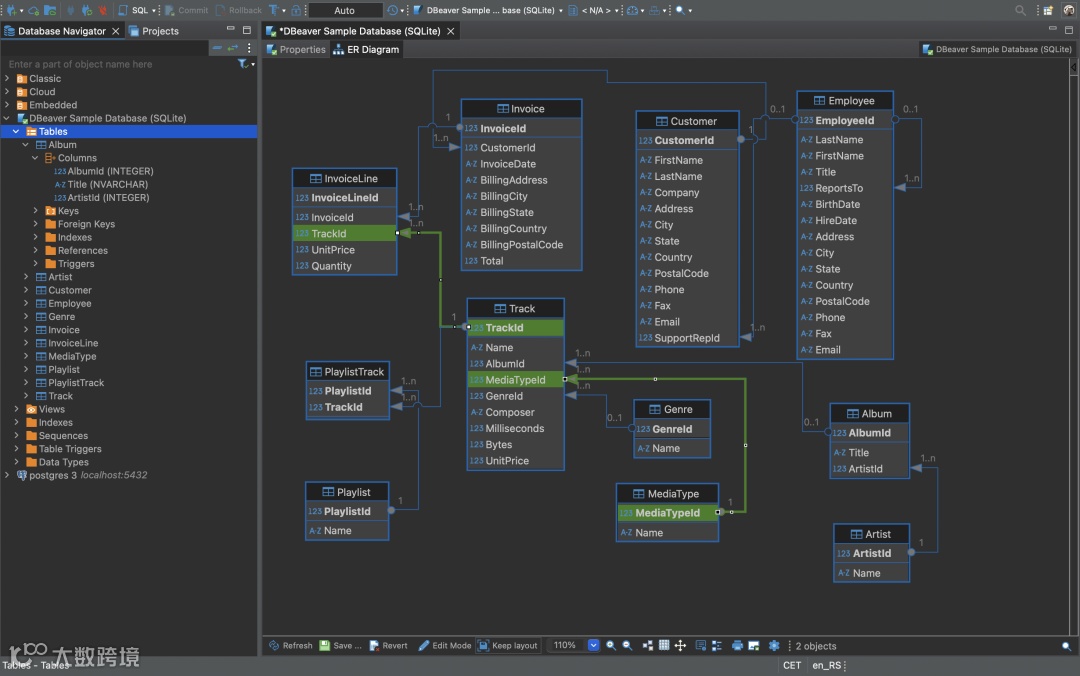Expand the Artist table node

(x=27, y=277)
